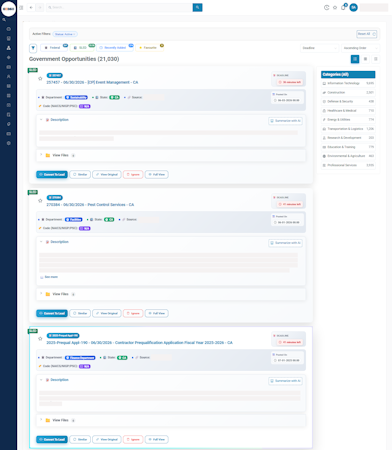
Task: Click the forward arrow in top bar
Action: point(40,7)
